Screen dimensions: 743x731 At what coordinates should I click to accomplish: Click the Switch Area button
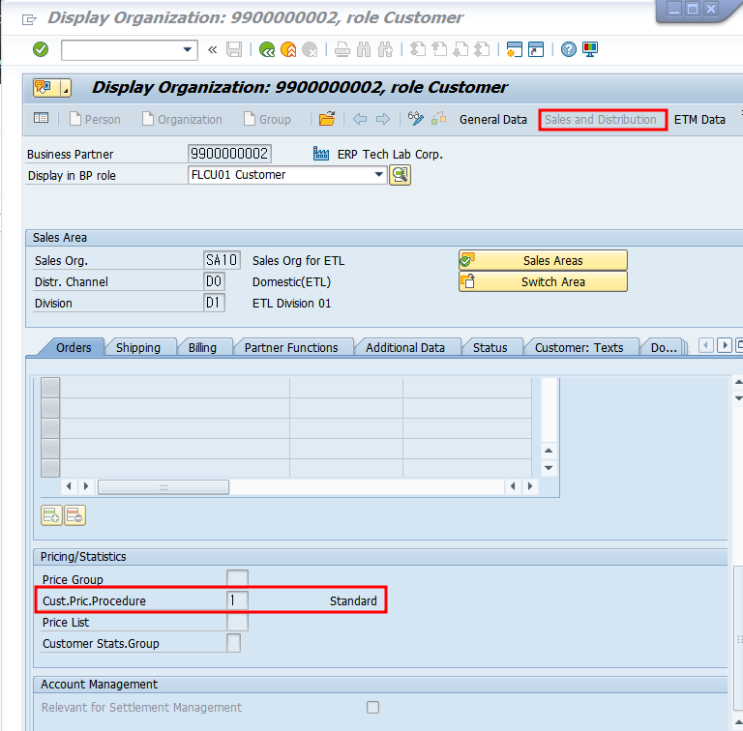point(543,281)
